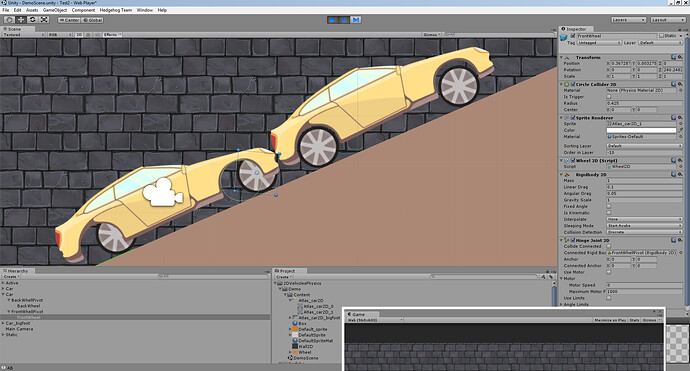
Task: Open the Sorting Layer dropdown
Action: coord(644,146)
